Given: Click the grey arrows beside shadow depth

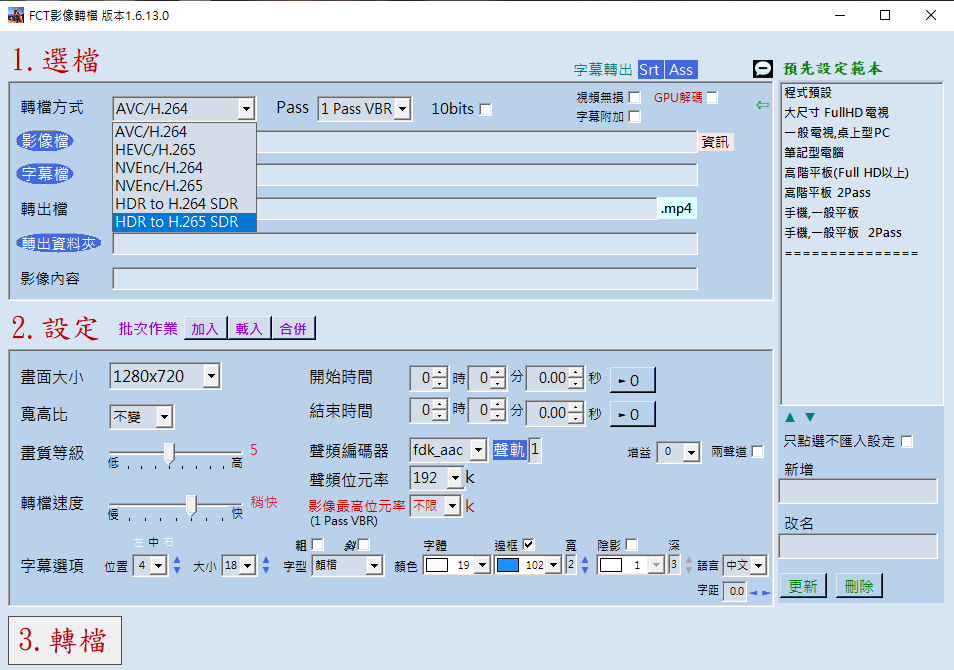Looking at the screenshot, I should (689, 565).
